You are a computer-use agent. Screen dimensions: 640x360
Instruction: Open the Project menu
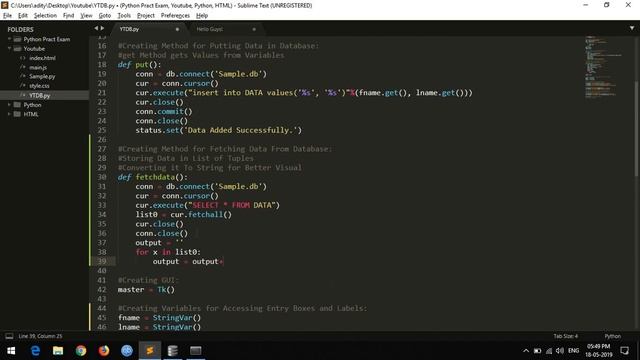[x=146, y=16]
